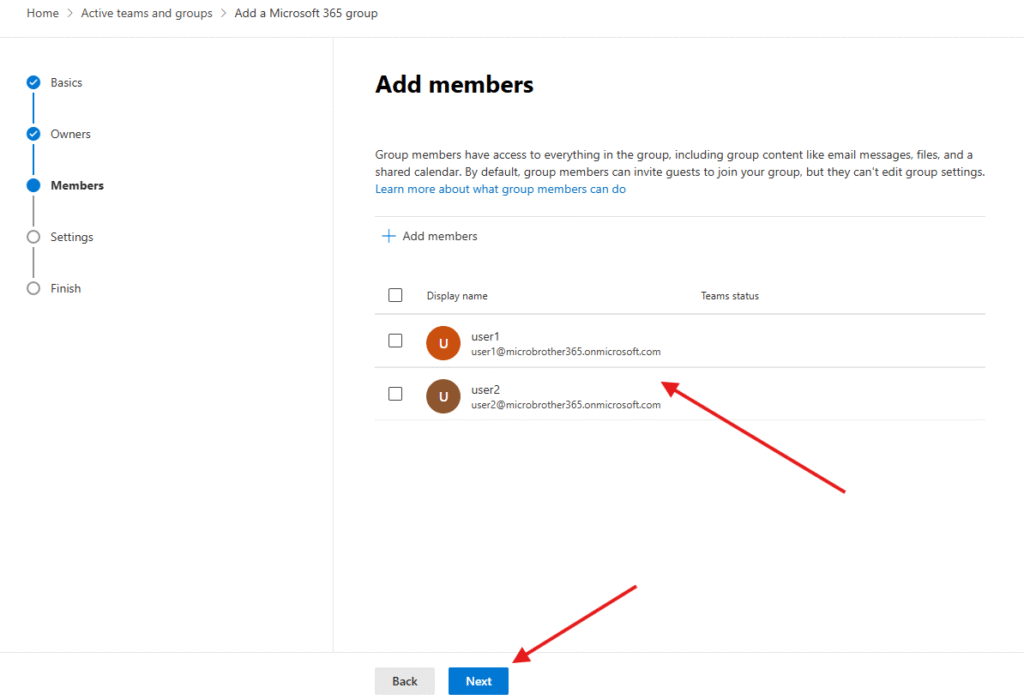
Task: Select the Basics step label
Action: [67, 83]
